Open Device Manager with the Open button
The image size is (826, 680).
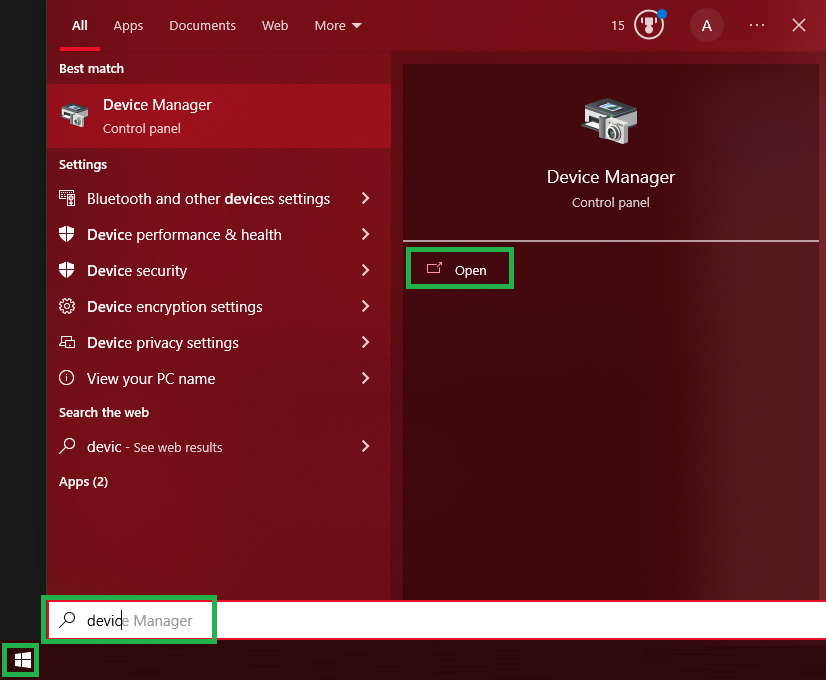[x=460, y=269]
